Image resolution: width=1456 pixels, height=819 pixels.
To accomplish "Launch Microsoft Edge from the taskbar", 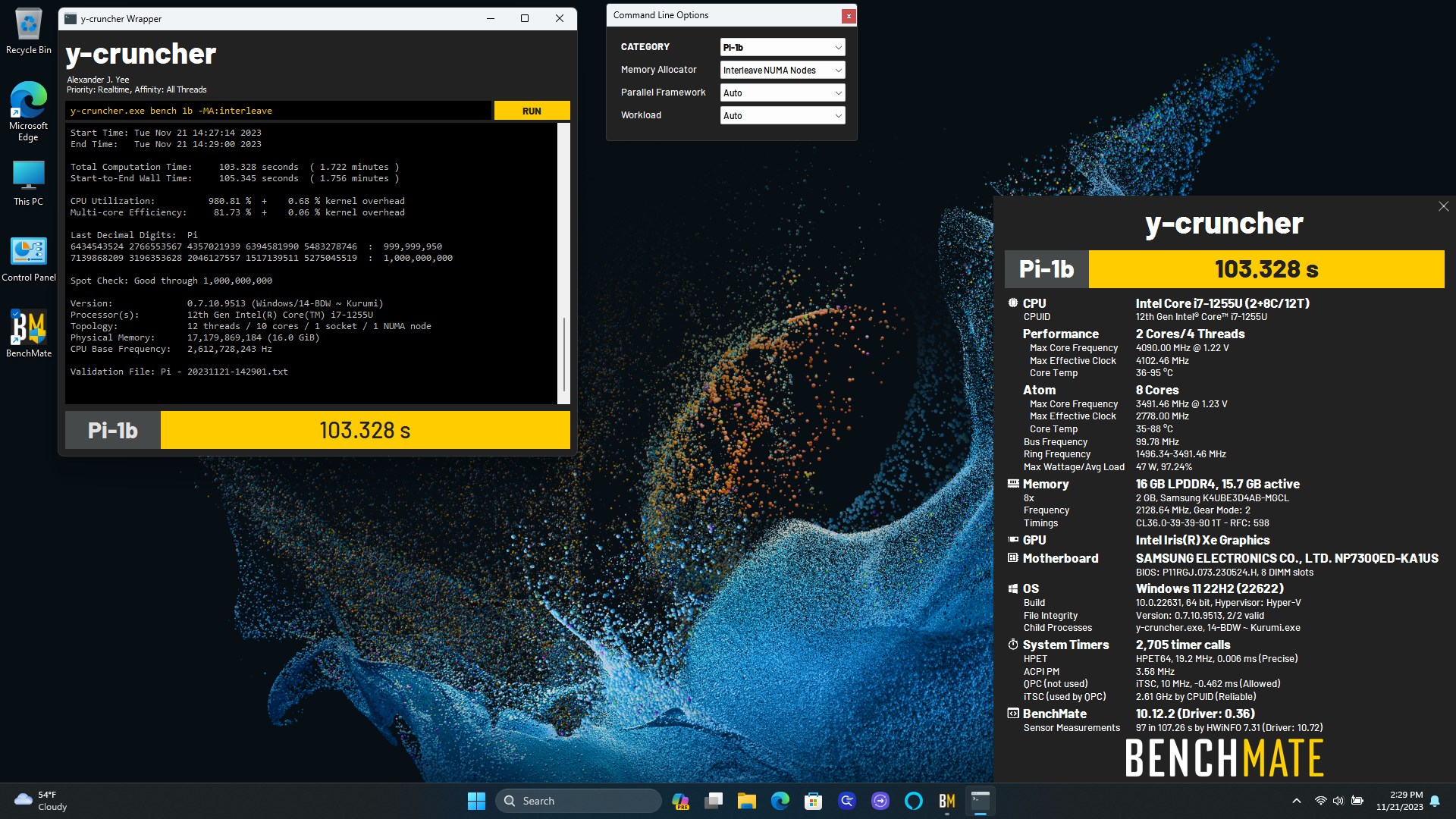I will click(x=780, y=801).
